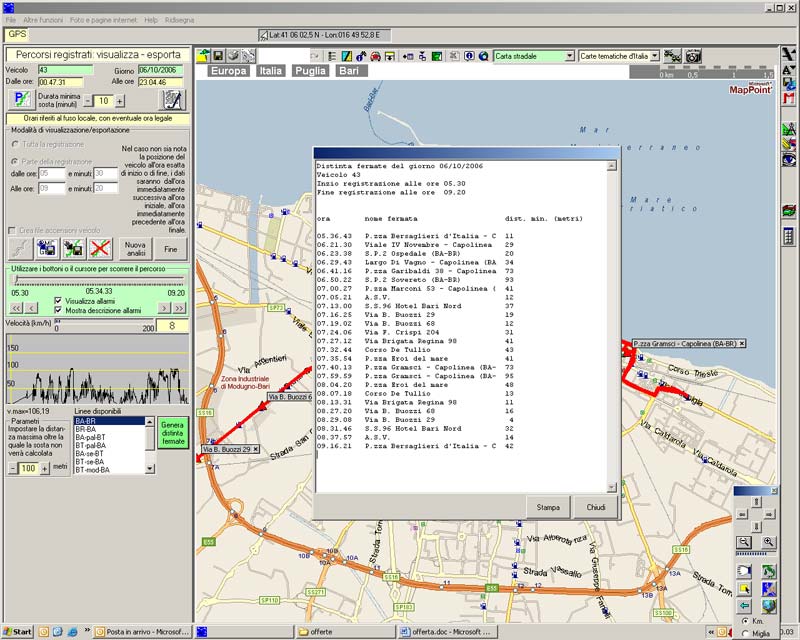Screen dimensions: 800x640
Task: Zoom out with the magnifier minus icon
Action: pyautogui.click(x=744, y=543)
